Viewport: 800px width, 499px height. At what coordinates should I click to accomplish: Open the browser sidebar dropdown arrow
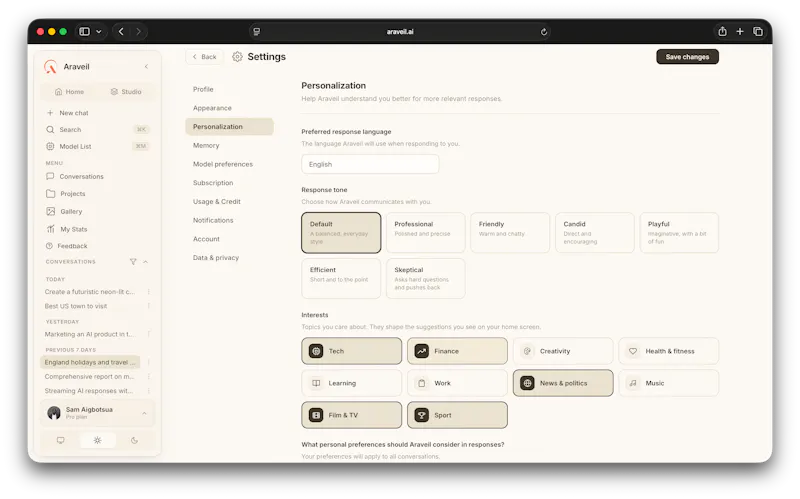99,32
